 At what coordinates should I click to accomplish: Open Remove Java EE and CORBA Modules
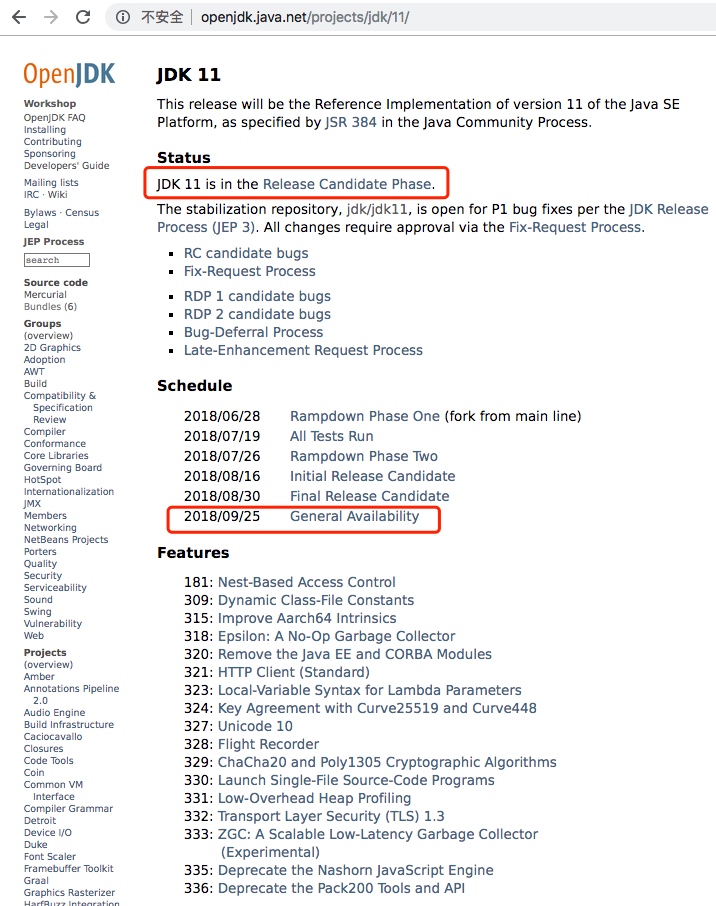(355, 654)
